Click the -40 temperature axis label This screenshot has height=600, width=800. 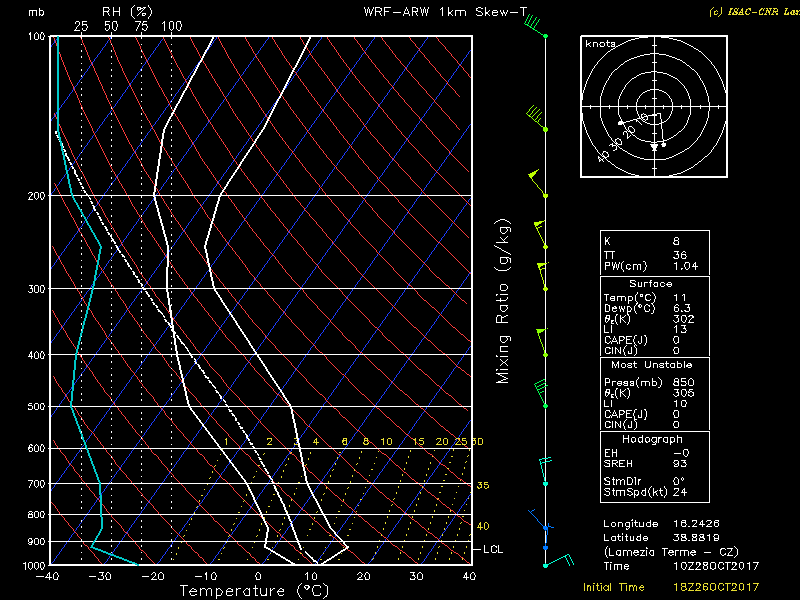47,577
